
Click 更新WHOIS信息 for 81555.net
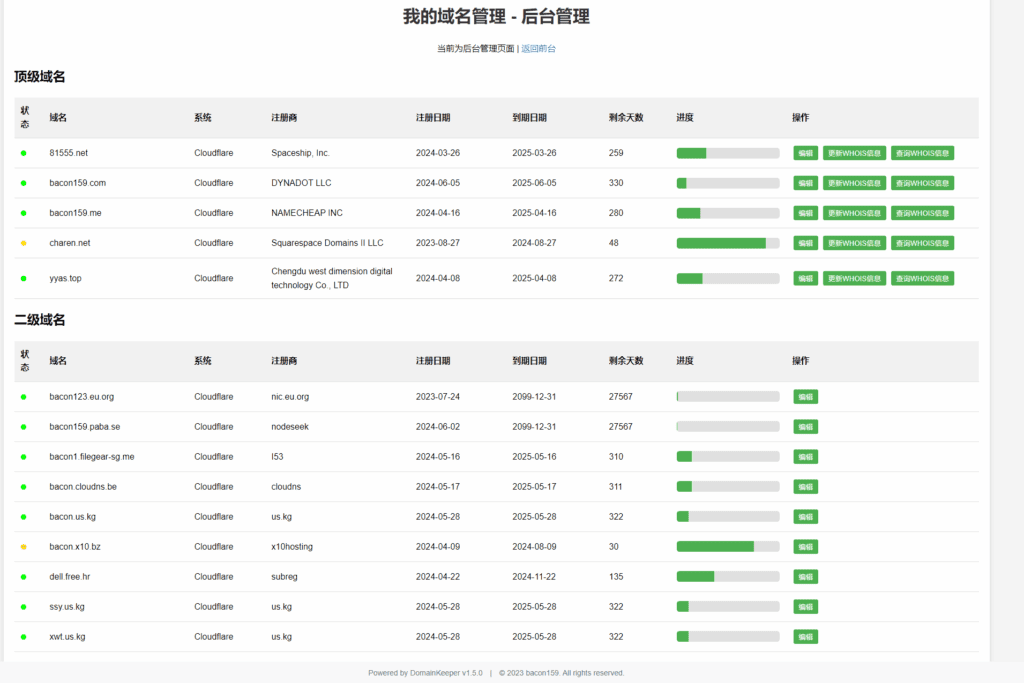(854, 153)
